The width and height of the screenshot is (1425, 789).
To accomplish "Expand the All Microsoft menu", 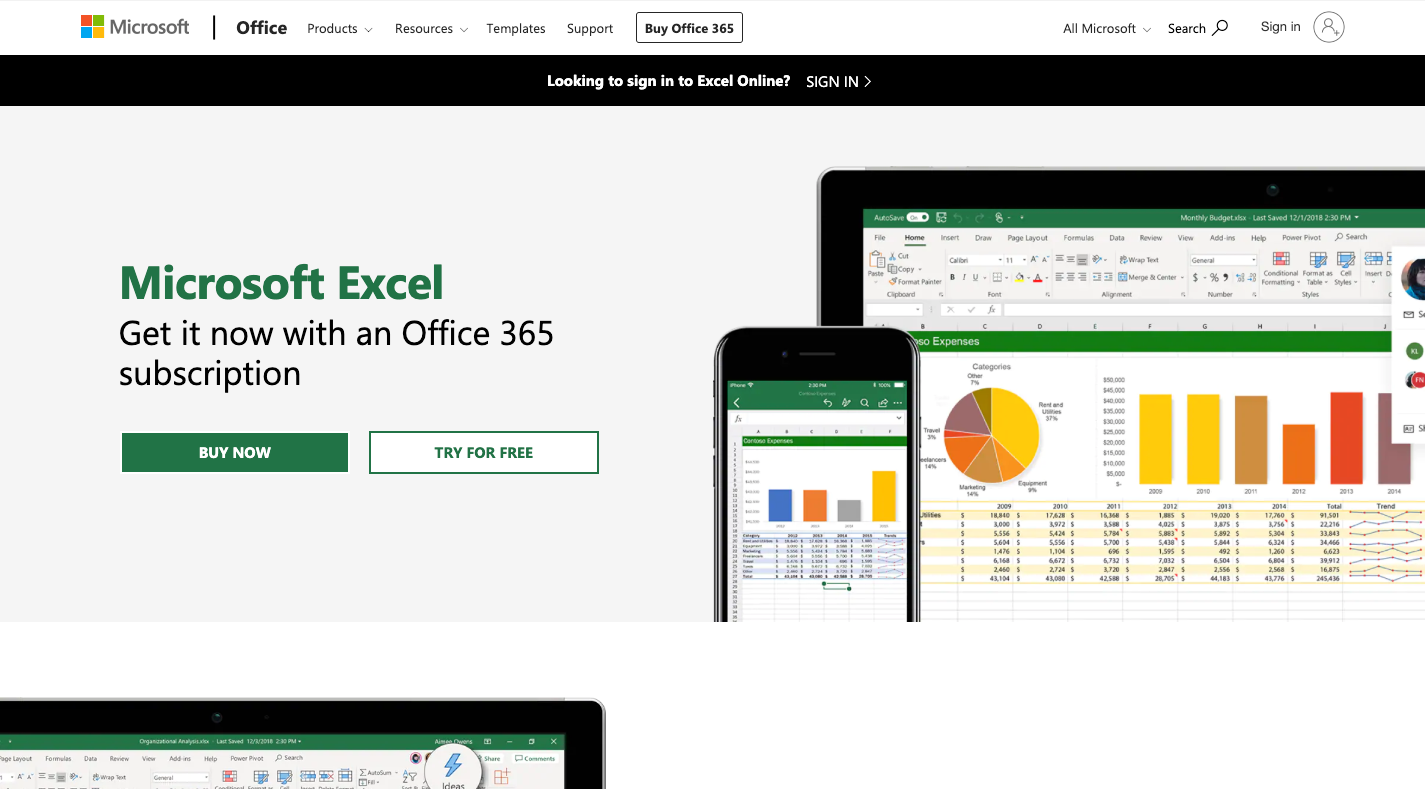I will [1107, 29].
